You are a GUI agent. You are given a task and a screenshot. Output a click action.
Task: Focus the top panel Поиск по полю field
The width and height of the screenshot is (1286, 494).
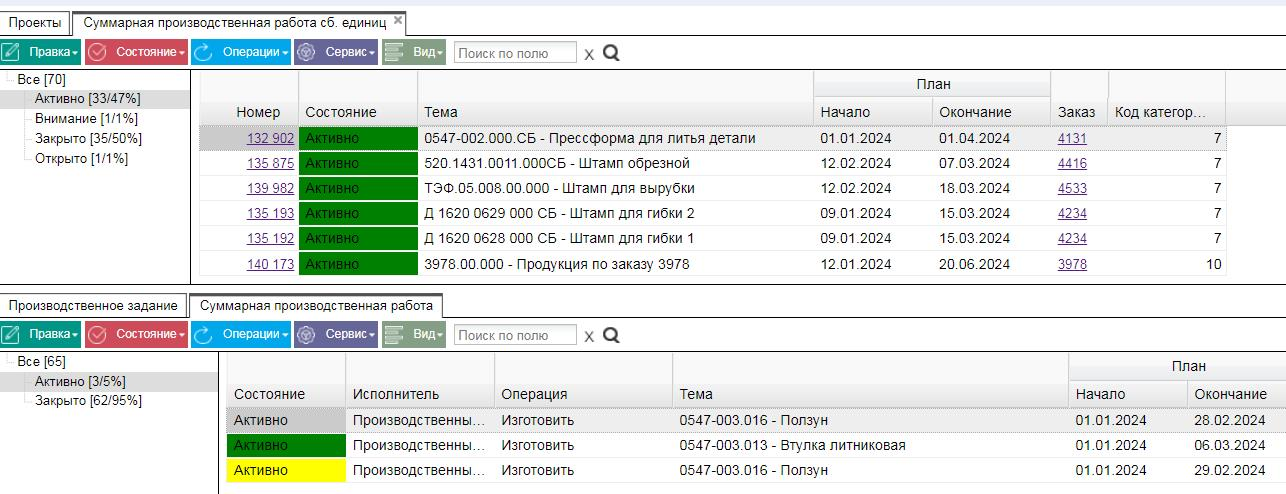515,53
